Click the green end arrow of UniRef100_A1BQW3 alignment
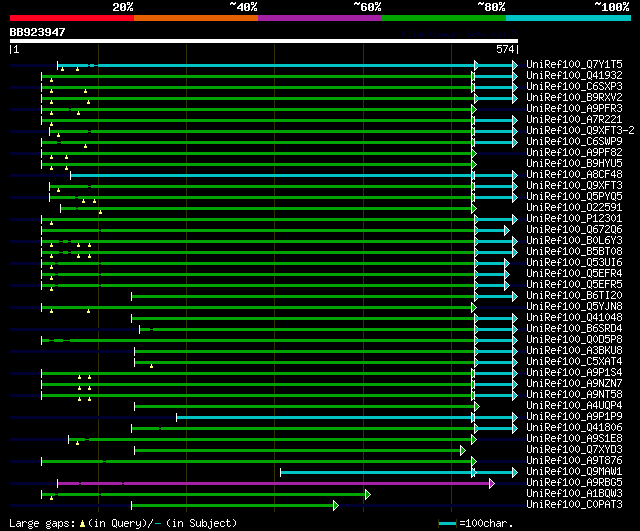Image resolution: width=640 pixels, height=531 pixels. [x=368, y=495]
